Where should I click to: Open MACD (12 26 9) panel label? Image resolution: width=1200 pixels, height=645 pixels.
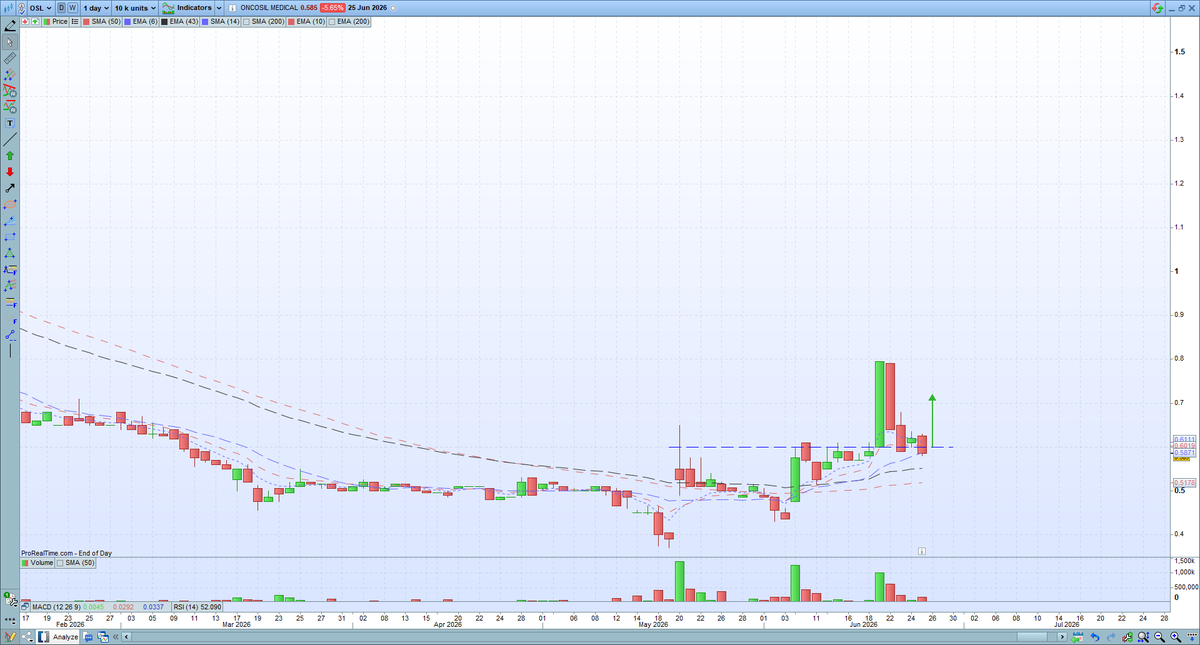pos(56,607)
